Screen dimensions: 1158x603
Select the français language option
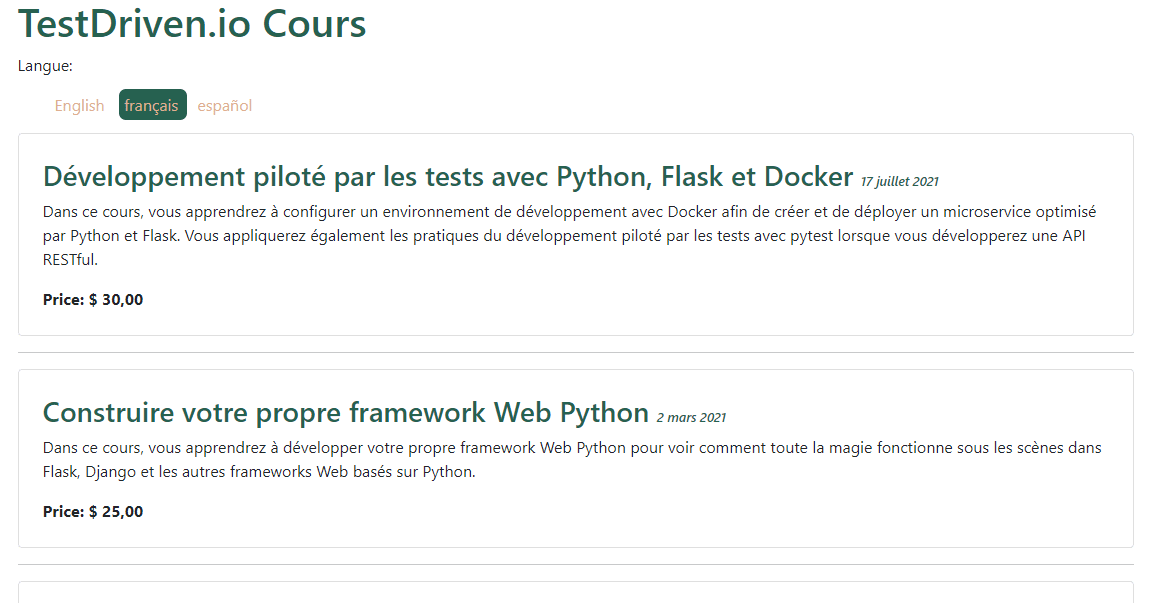tap(152, 105)
